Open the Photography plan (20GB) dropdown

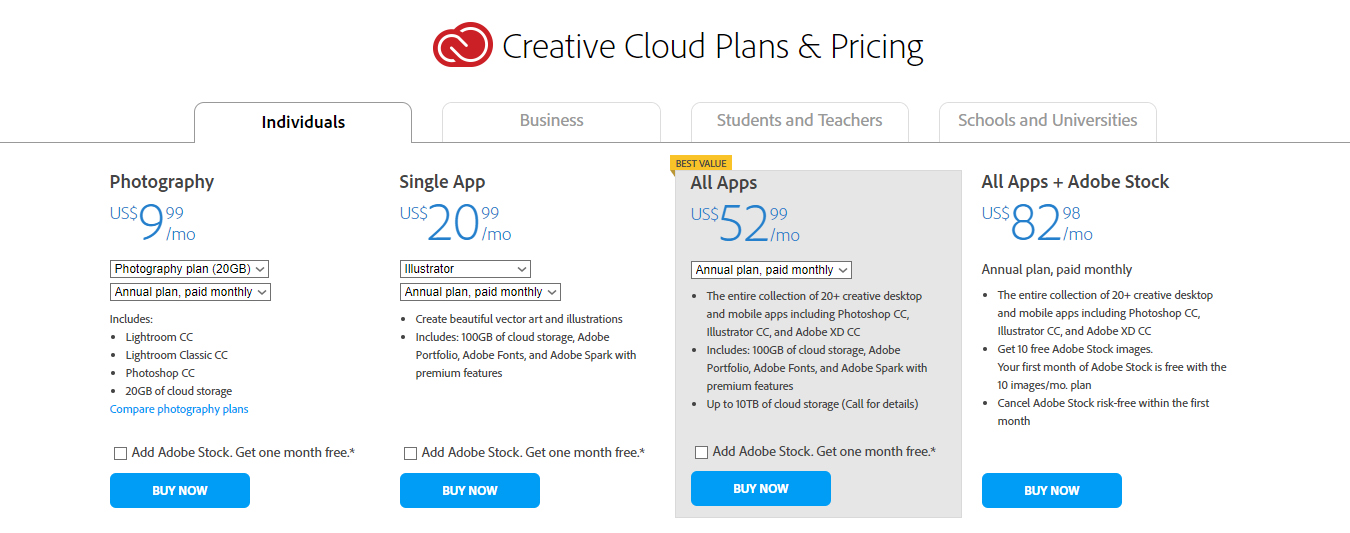[x=190, y=269]
